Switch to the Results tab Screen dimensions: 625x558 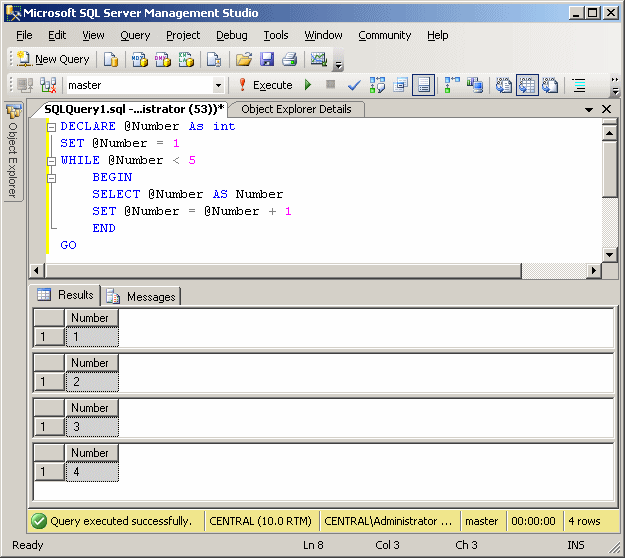66,295
